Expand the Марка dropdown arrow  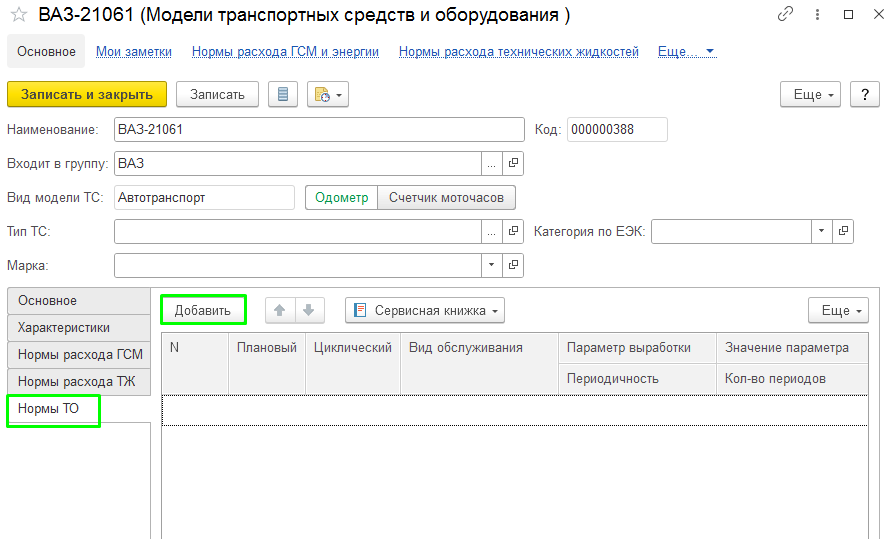[492, 265]
